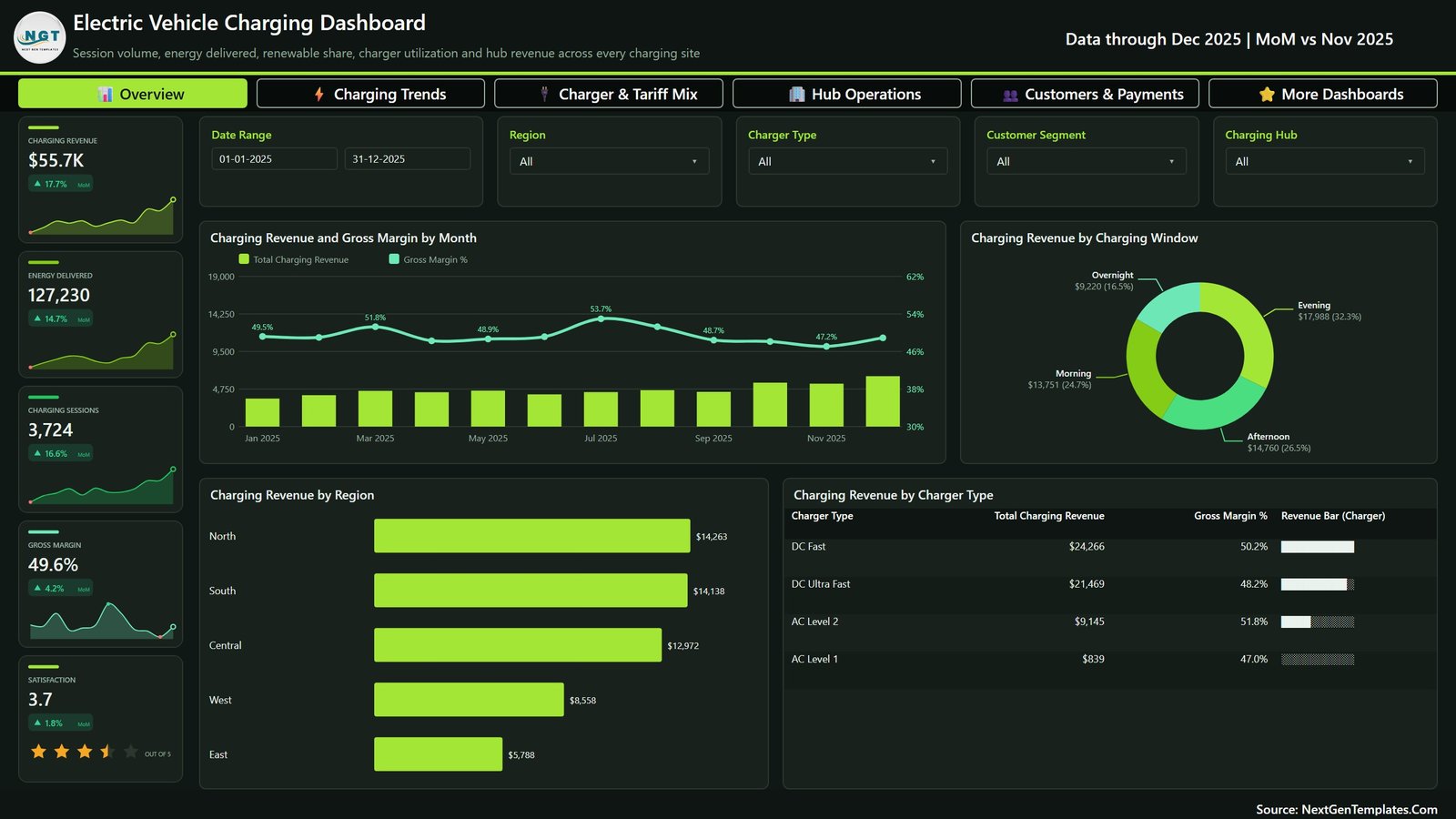The height and width of the screenshot is (819, 1456).
Task: Expand the Region dropdown
Action: [609, 161]
